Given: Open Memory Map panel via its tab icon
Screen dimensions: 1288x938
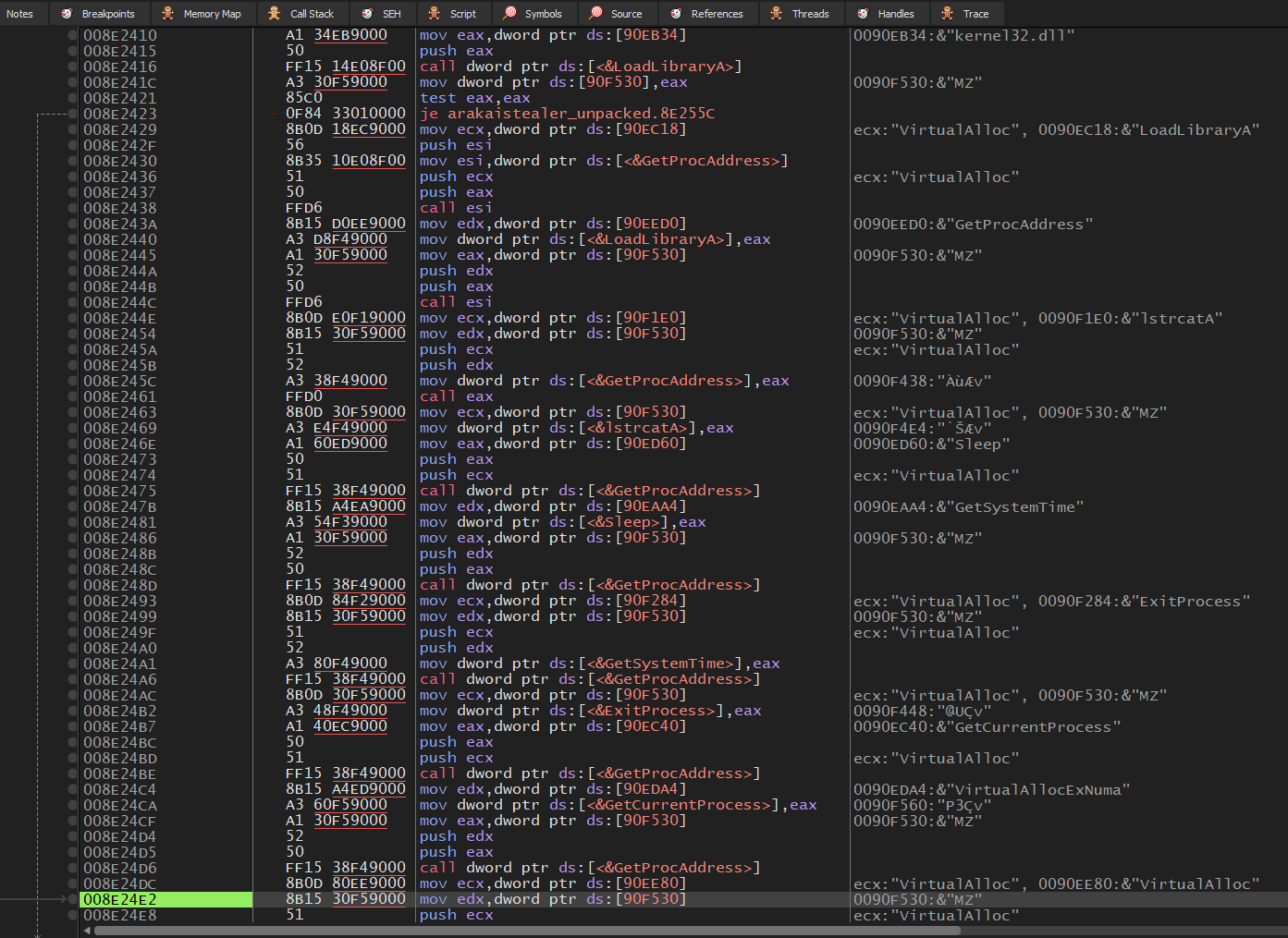Looking at the screenshot, I should click(x=166, y=13).
